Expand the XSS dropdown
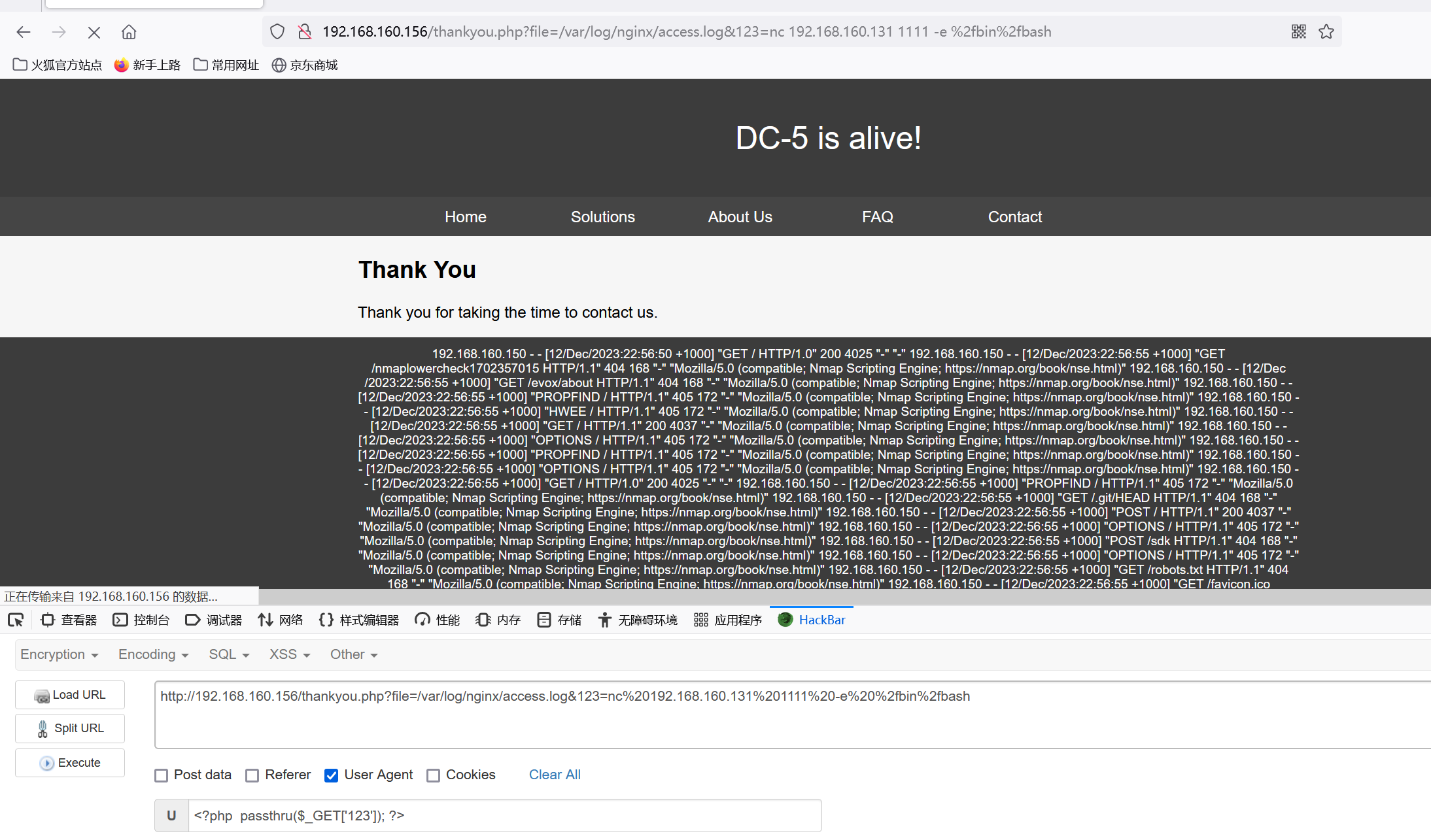Viewport: 1431px width, 840px height. [289, 654]
